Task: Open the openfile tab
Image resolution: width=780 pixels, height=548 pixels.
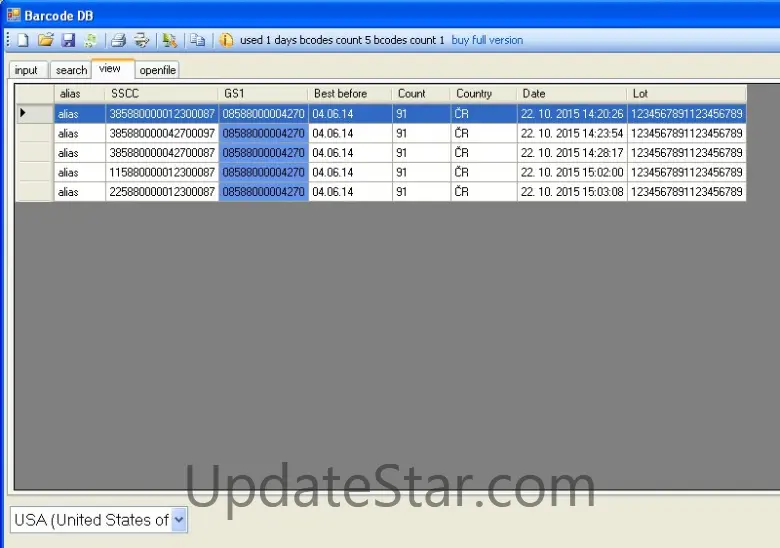Action: [158, 70]
